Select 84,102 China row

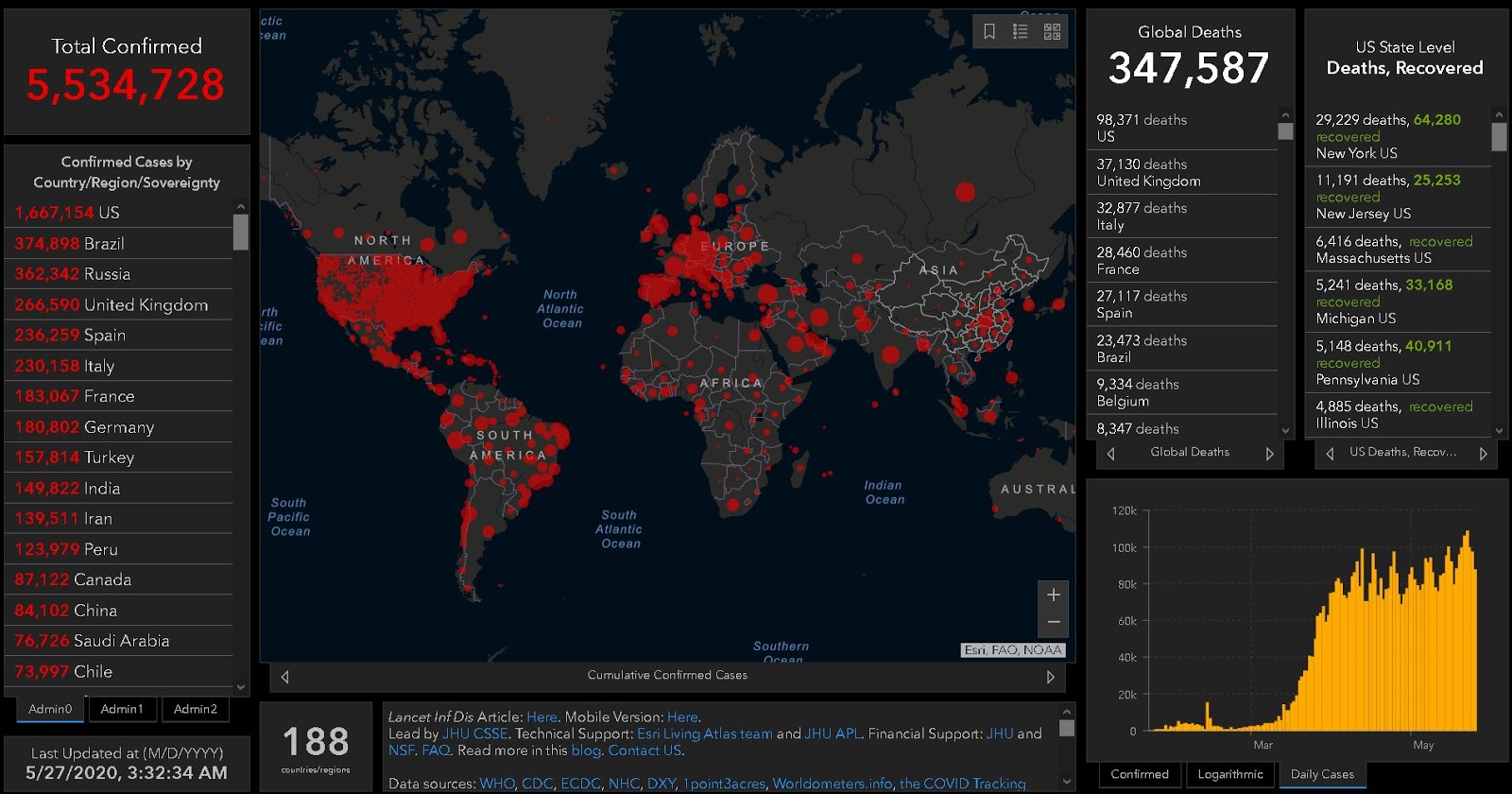click(119, 611)
